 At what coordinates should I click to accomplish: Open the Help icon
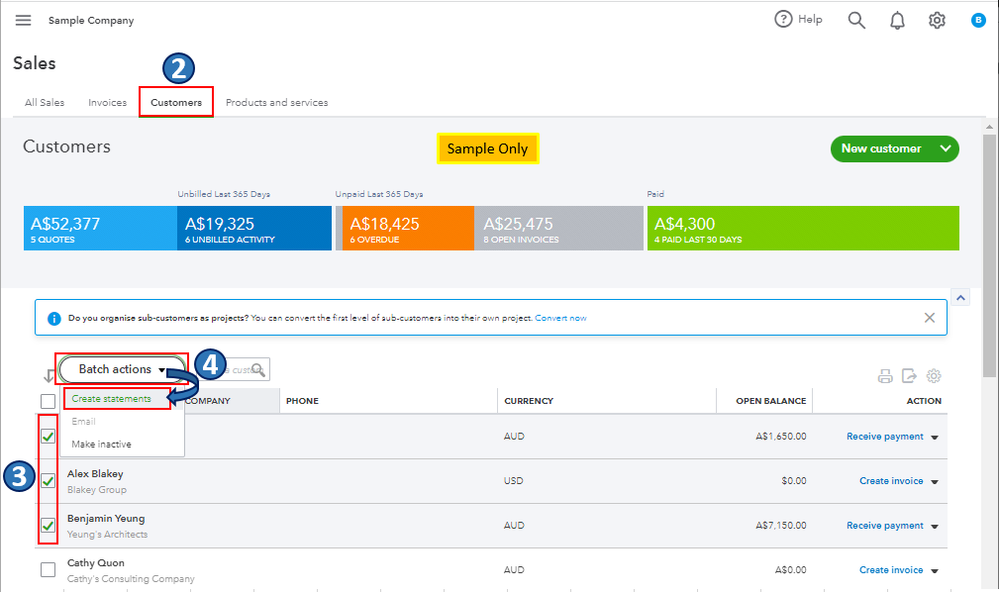[x=783, y=20]
